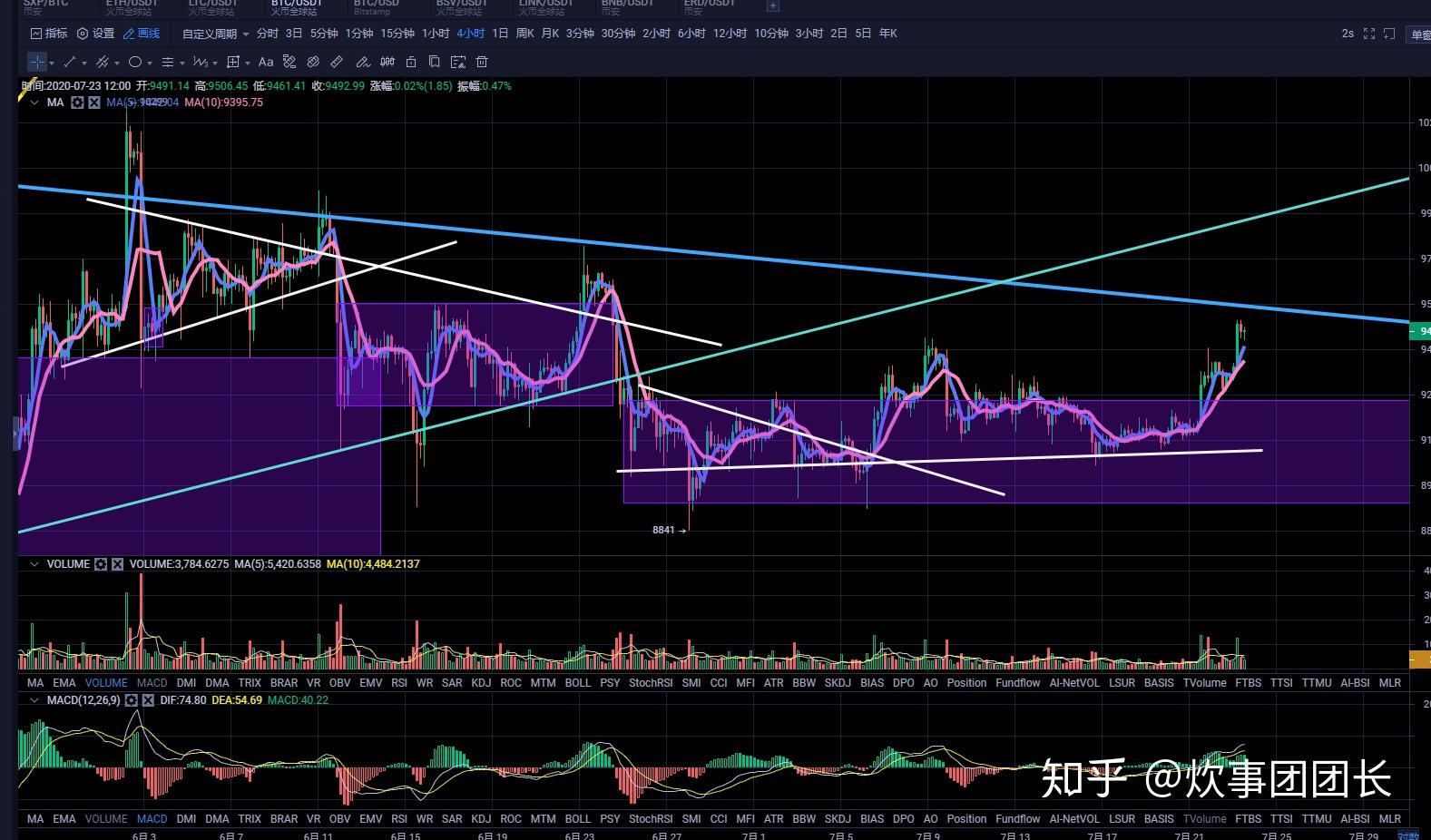
Task: Click the candlestick style icon
Action: point(387,62)
